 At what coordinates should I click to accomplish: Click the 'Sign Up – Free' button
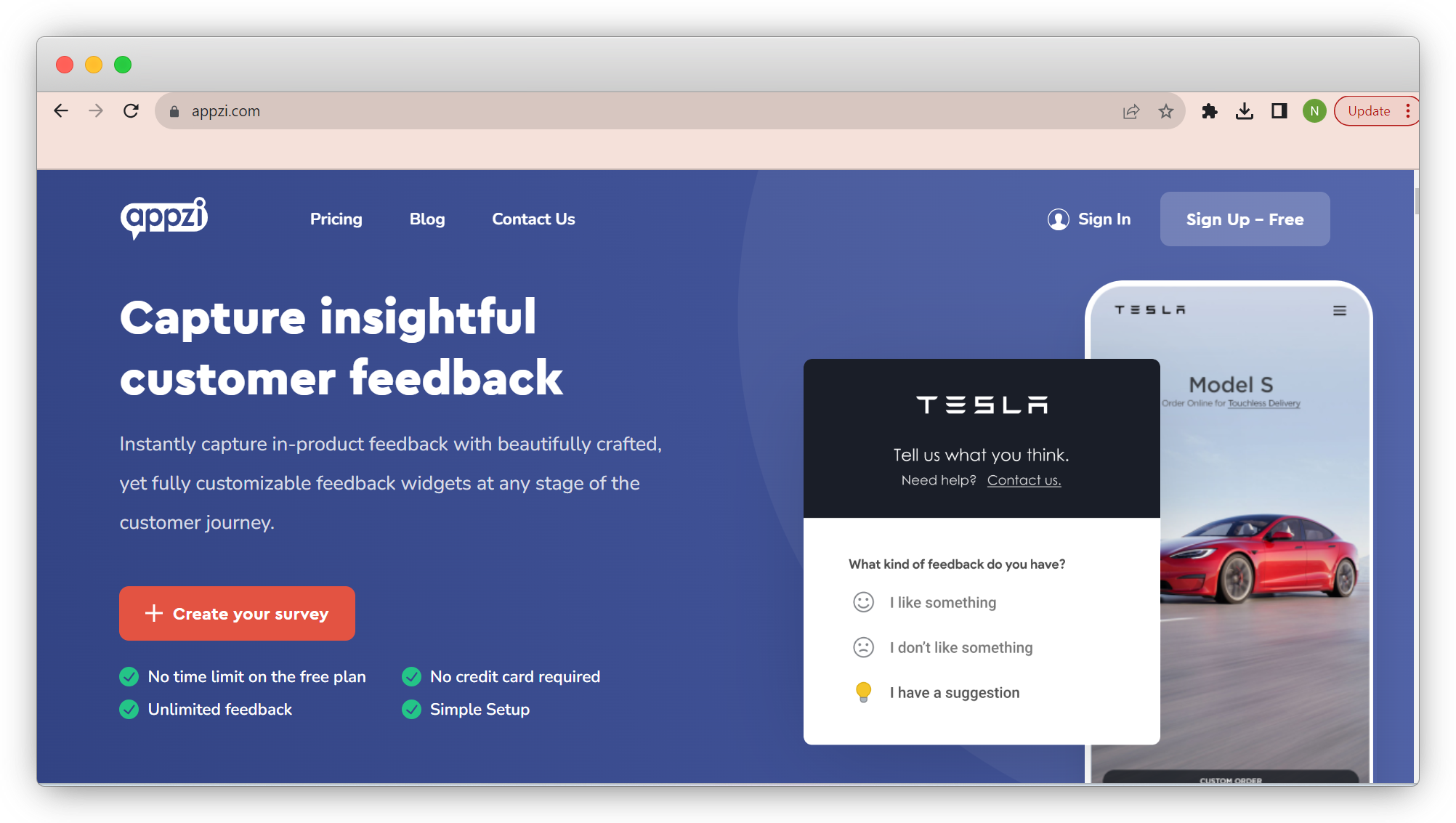[x=1245, y=219]
